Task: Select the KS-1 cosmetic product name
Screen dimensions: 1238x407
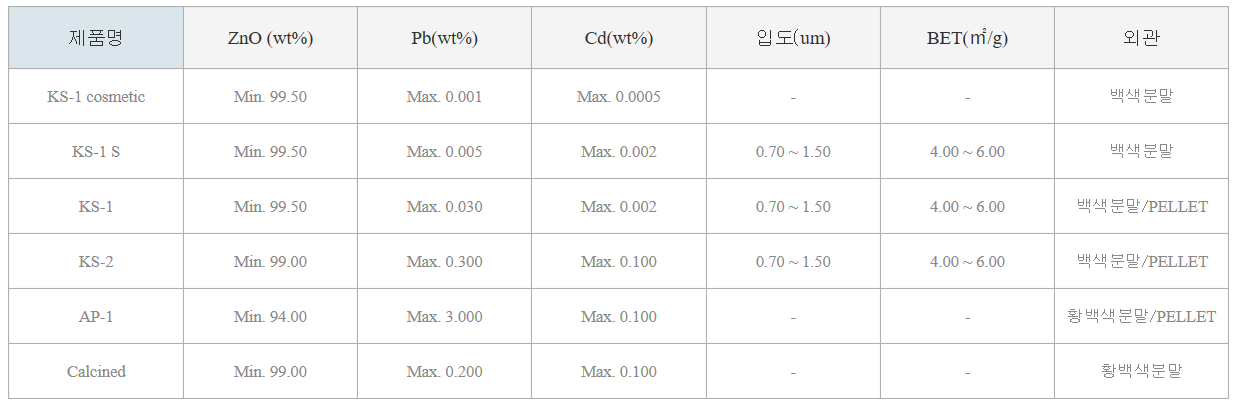Action: click(x=96, y=97)
